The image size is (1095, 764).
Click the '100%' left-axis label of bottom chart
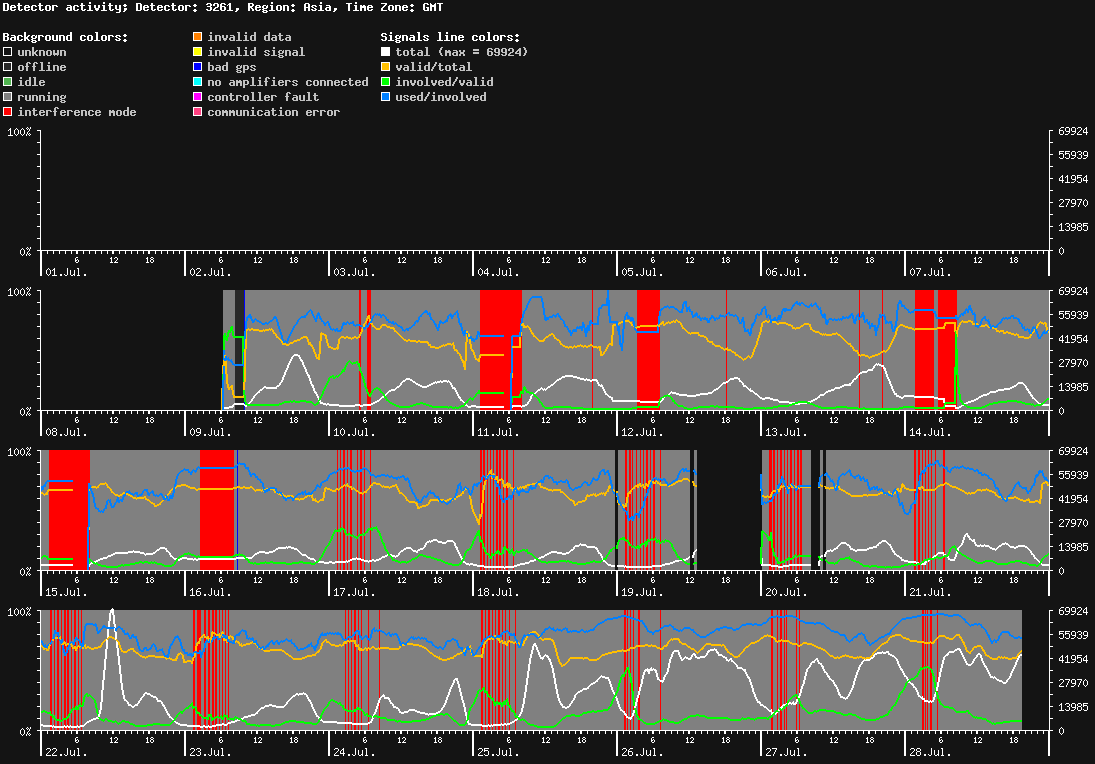[19, 612]
